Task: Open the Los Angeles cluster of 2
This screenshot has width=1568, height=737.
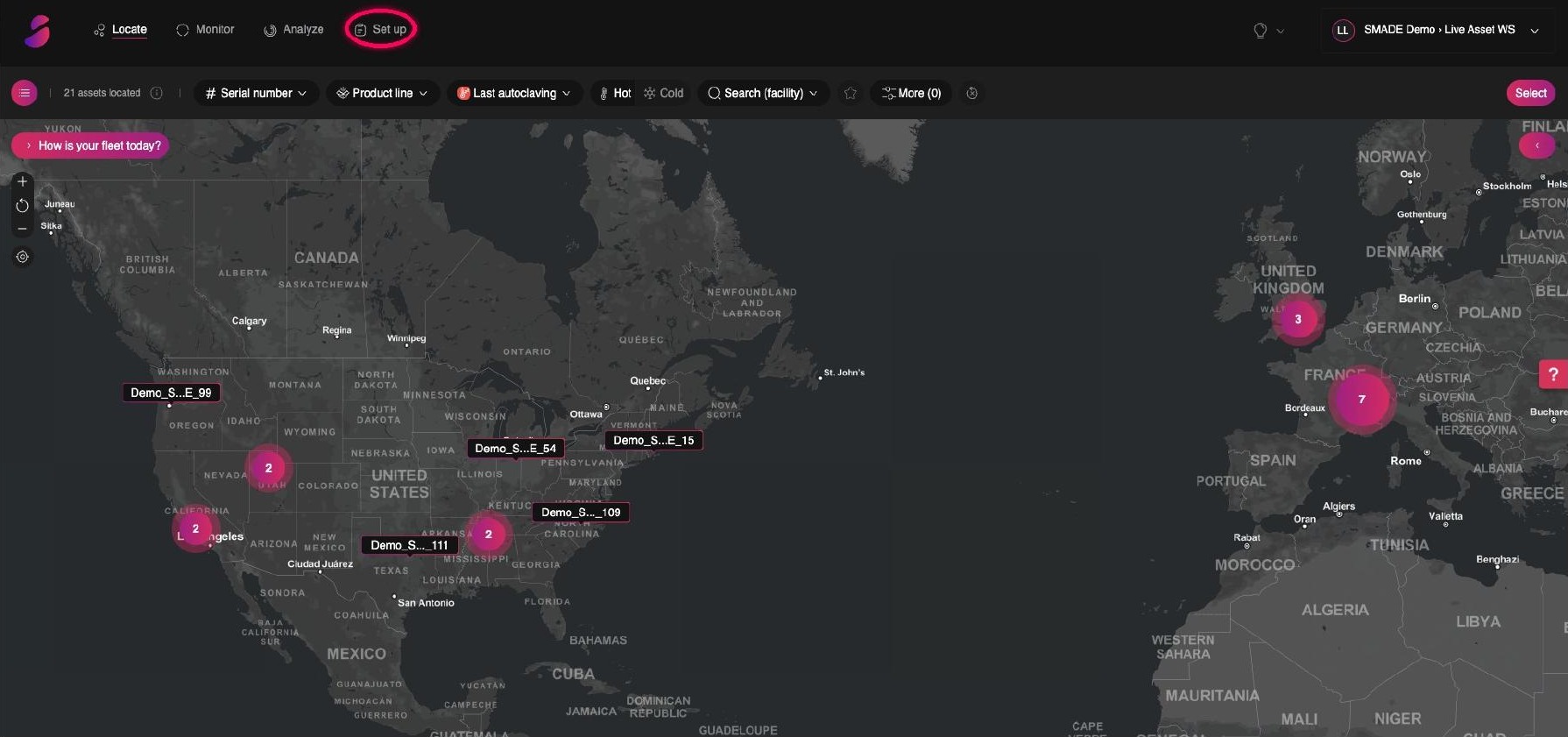Action: (195, 528)
